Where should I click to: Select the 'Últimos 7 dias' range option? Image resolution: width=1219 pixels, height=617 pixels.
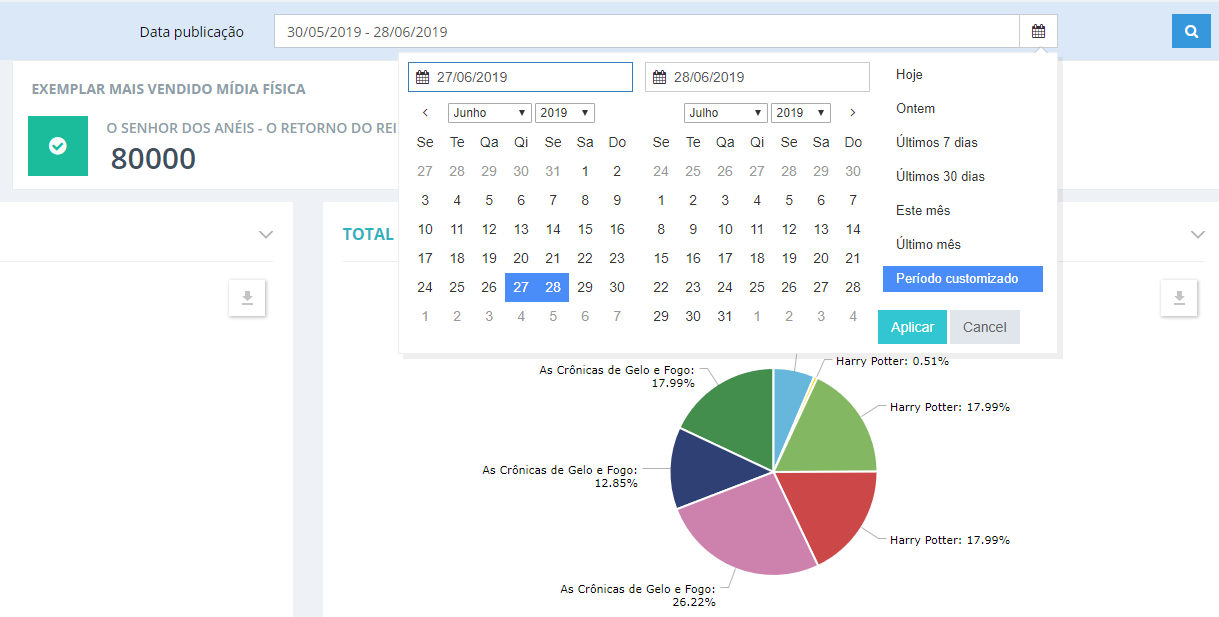tap(936, 143)
